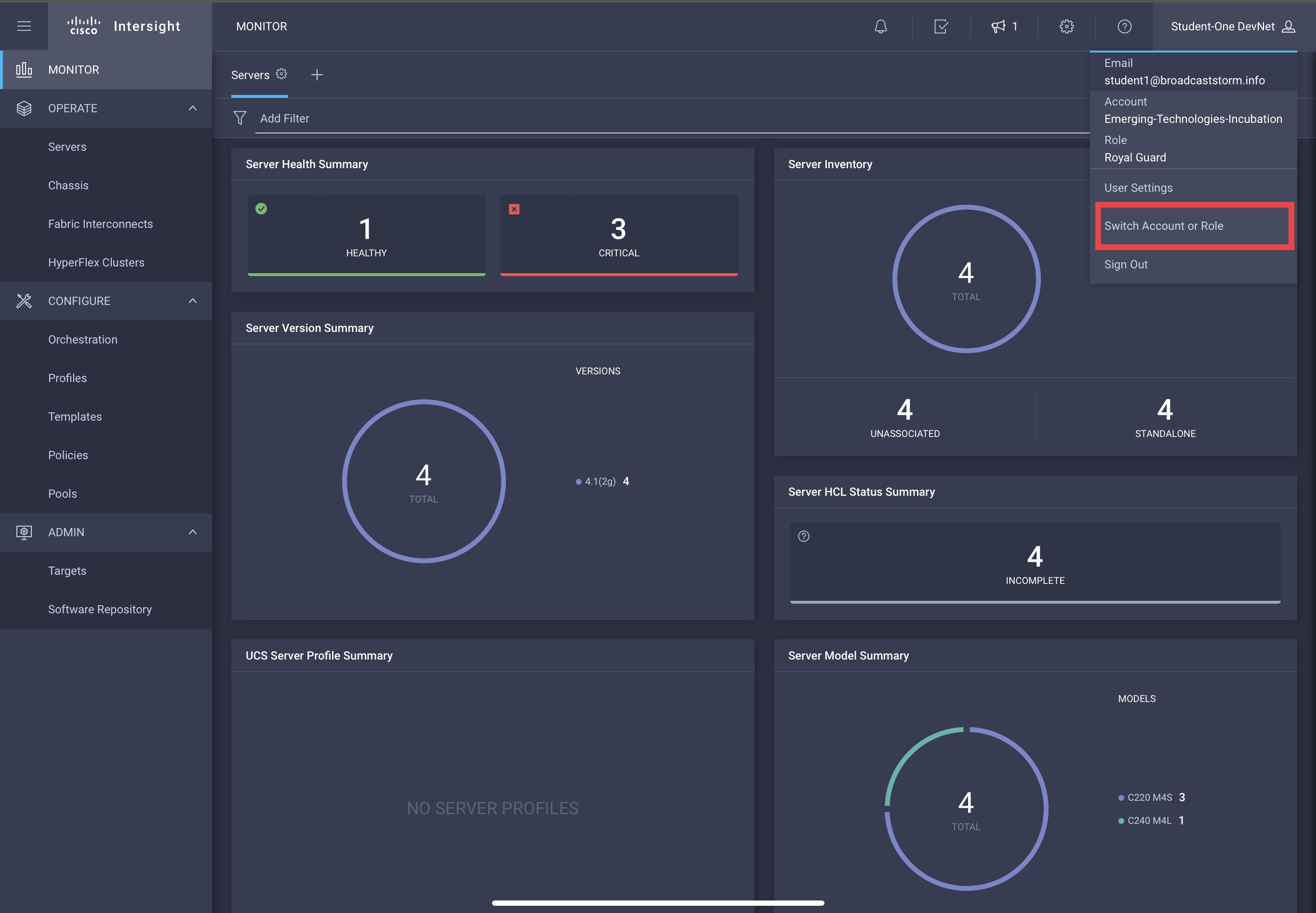Toggle the hamburger navigation menu
Screen dimensions: 1316x913
24,26
